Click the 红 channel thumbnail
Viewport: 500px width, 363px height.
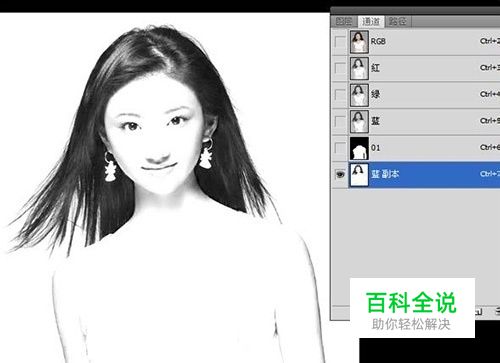359,68
